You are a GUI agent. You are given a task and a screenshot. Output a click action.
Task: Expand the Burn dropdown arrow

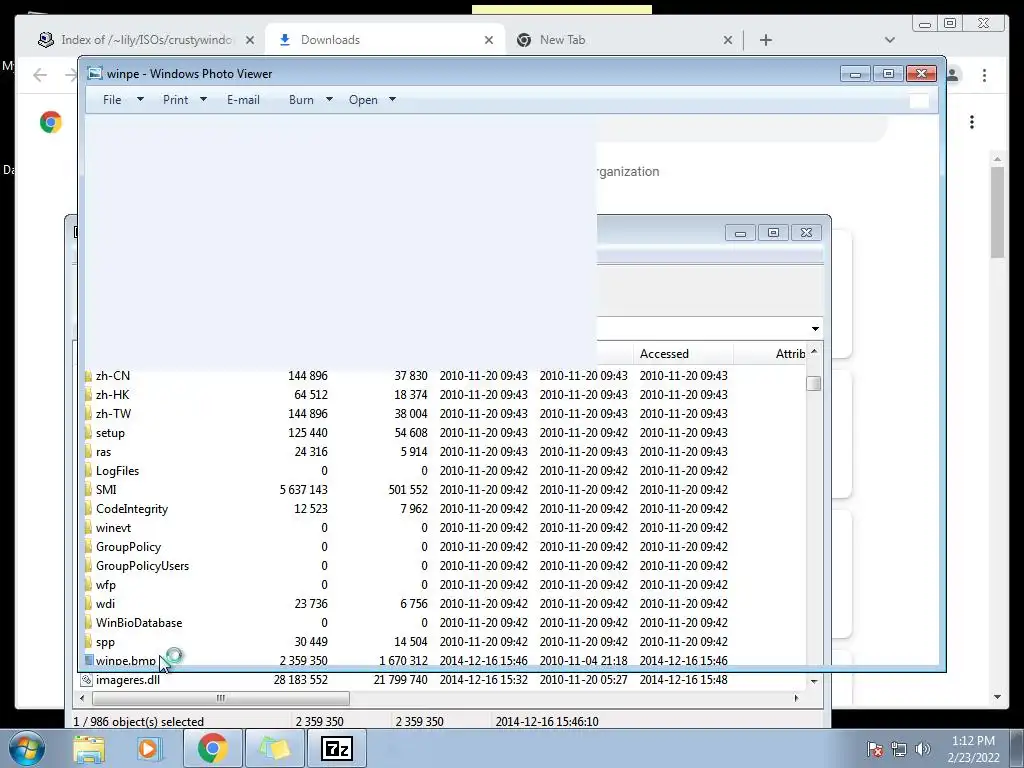329,100
